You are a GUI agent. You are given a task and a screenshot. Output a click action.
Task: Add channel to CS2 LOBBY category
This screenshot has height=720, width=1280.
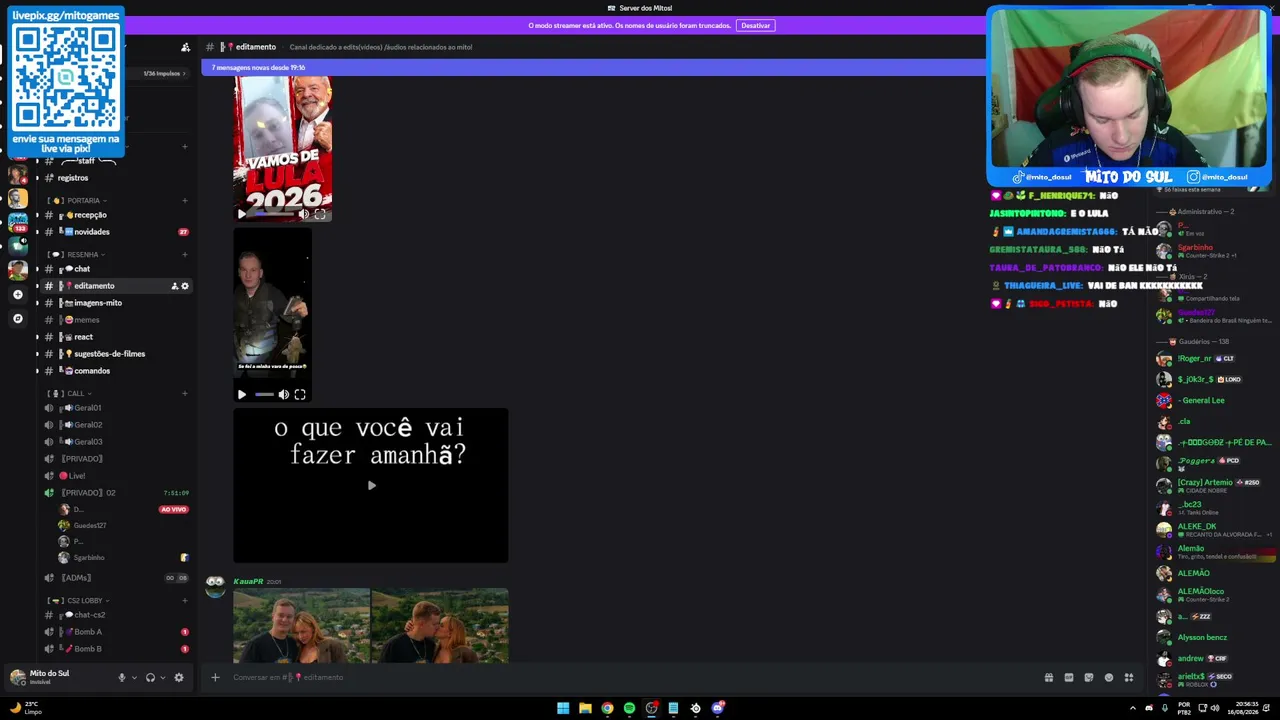point(185,600)
